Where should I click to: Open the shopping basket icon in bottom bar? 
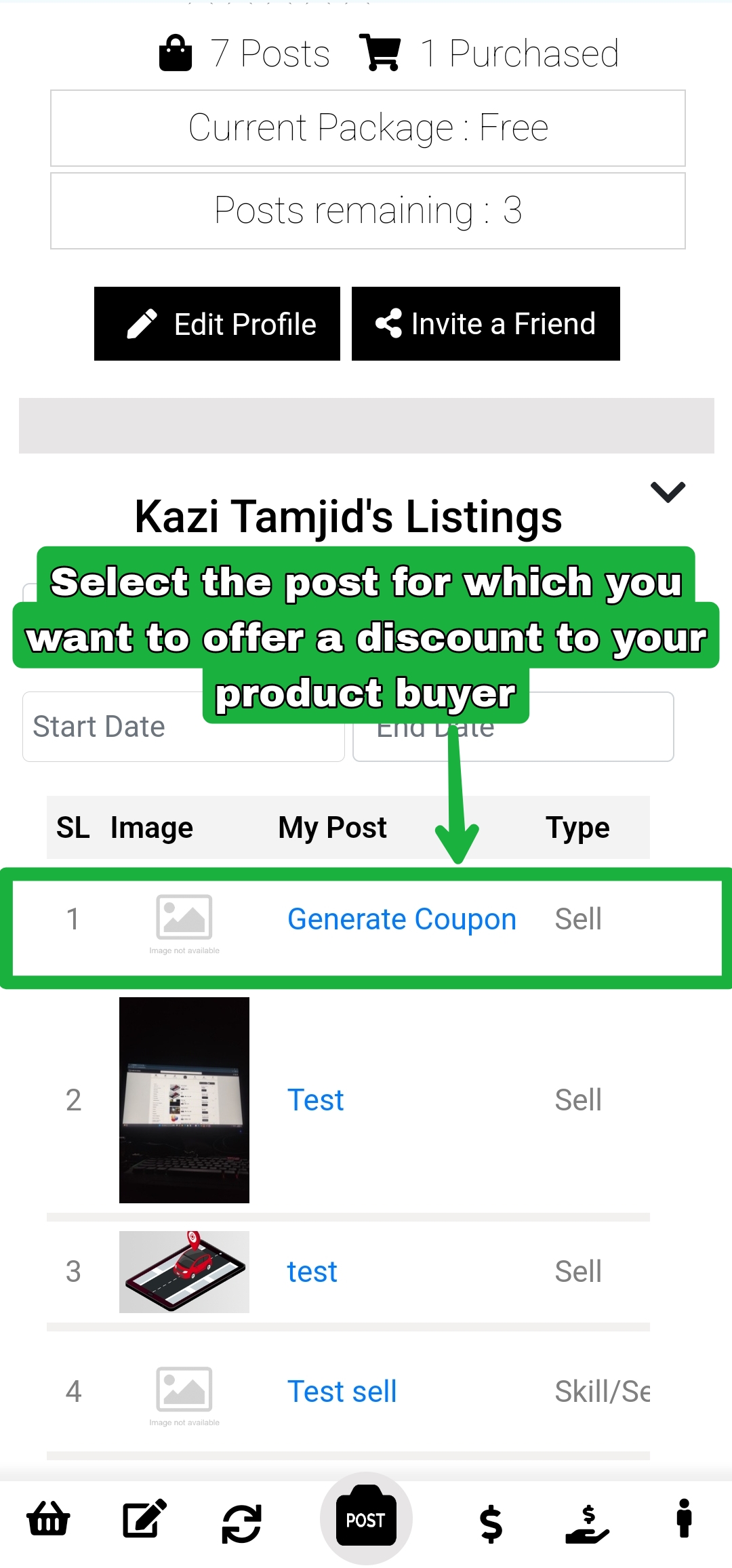coord(48,1519)
